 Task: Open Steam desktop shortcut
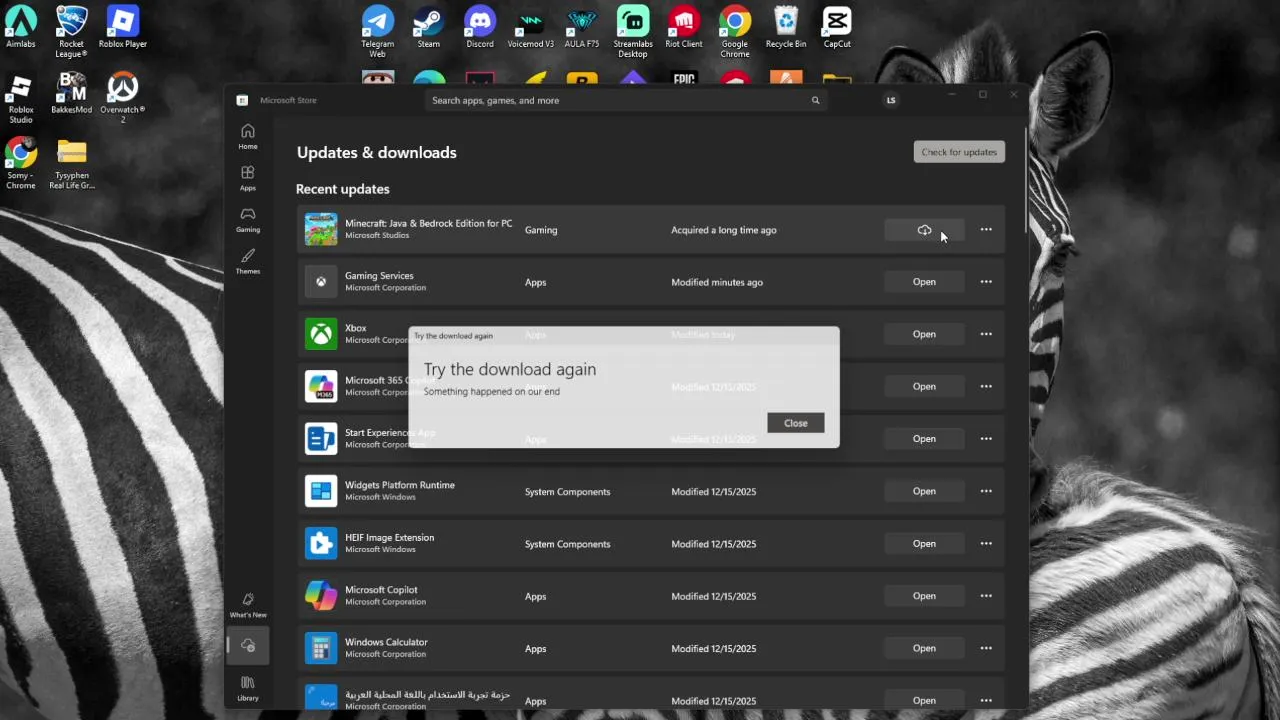[429, 27]
